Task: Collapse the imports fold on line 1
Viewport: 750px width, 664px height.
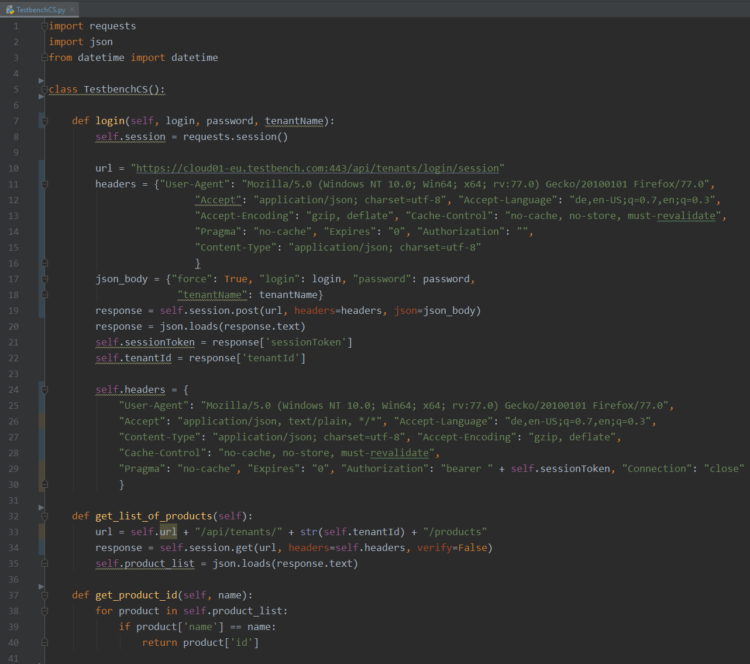Action: [44, 26]
